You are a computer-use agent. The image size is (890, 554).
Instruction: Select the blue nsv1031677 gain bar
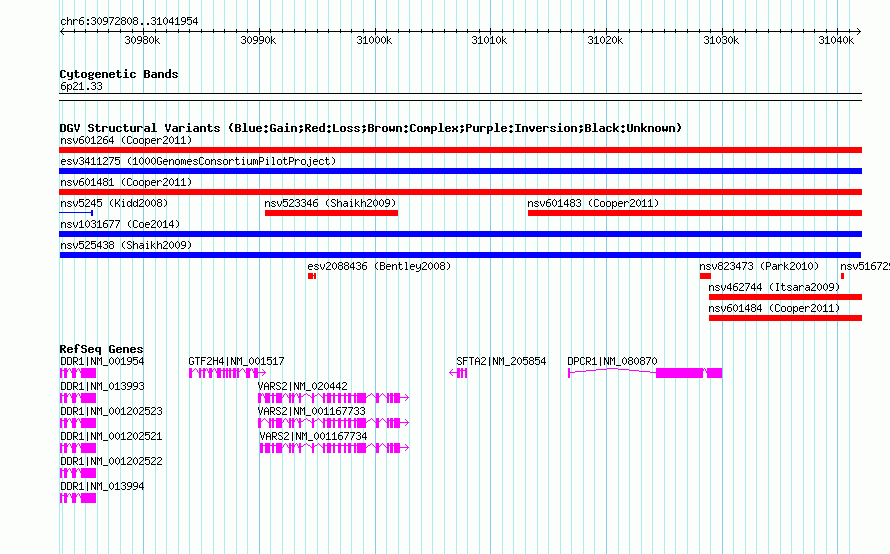pyautogui.click(x=460, y=234)
